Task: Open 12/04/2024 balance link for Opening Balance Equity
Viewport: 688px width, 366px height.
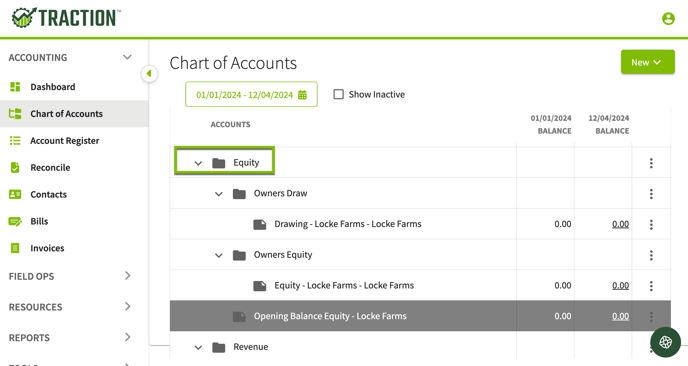Action: point(620,316)
